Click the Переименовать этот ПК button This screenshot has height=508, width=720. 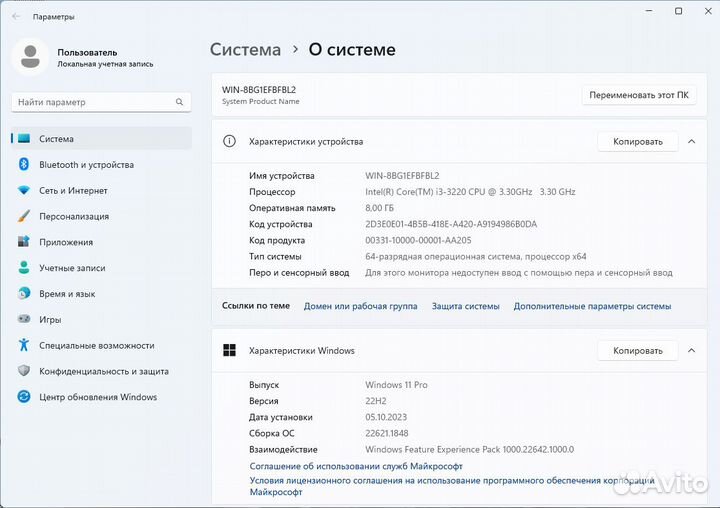(x=639, y=95)
